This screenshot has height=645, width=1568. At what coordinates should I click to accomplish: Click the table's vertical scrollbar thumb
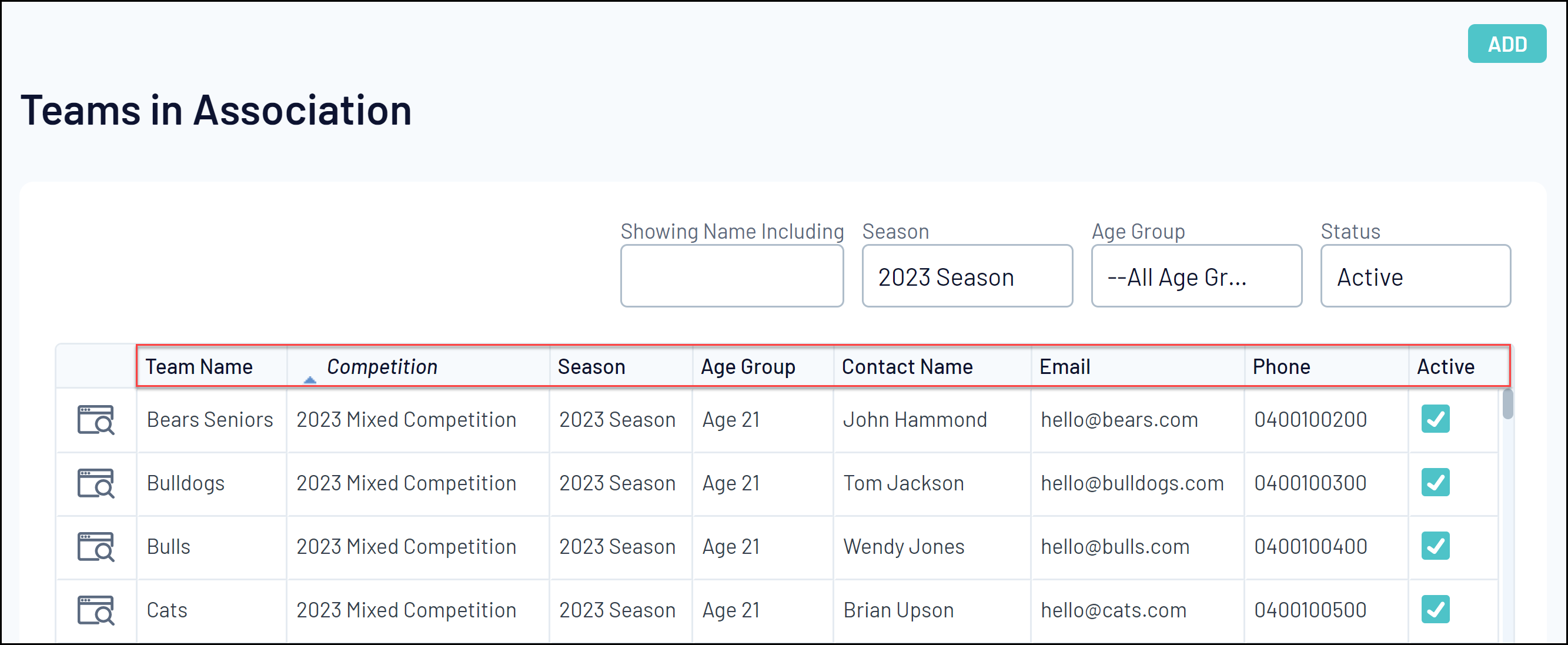[x=1507, y=404]
